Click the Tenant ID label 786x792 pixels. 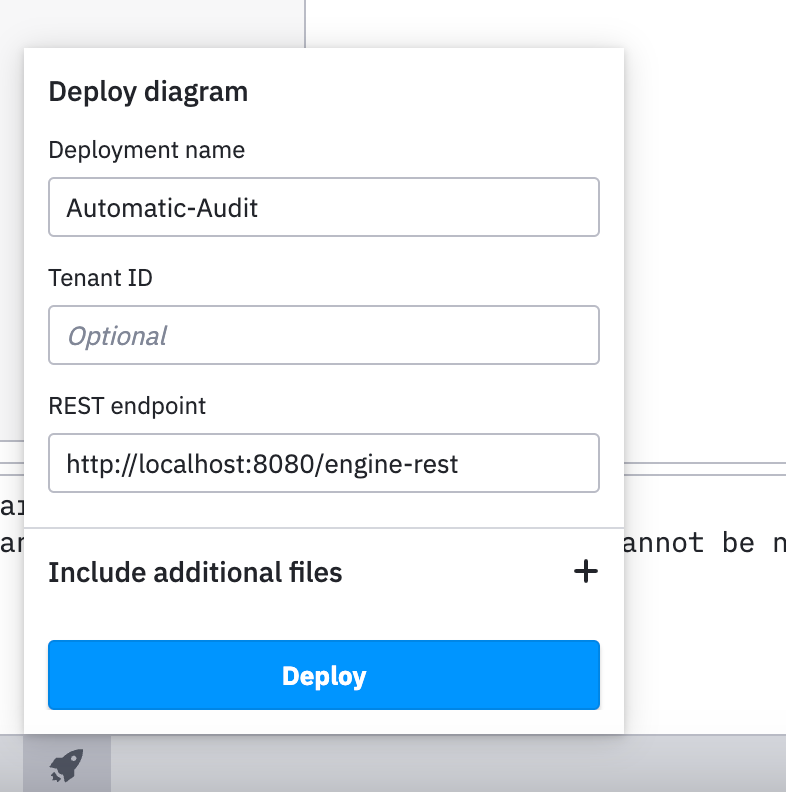101,278
